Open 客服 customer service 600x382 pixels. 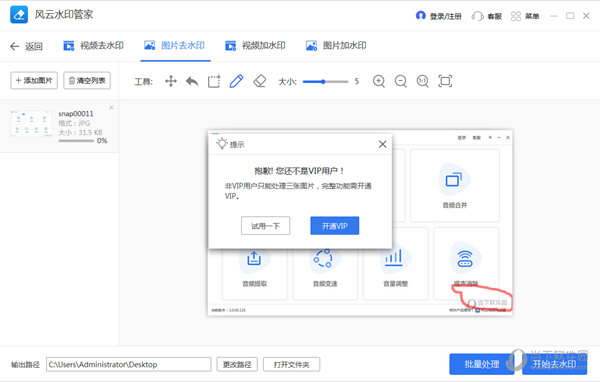tap(487, 16)
